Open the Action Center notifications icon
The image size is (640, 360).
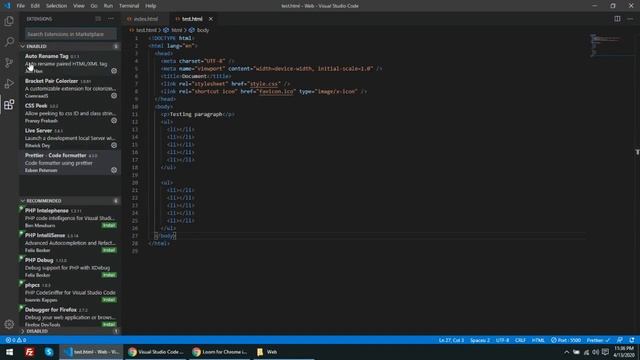point(605,352)
